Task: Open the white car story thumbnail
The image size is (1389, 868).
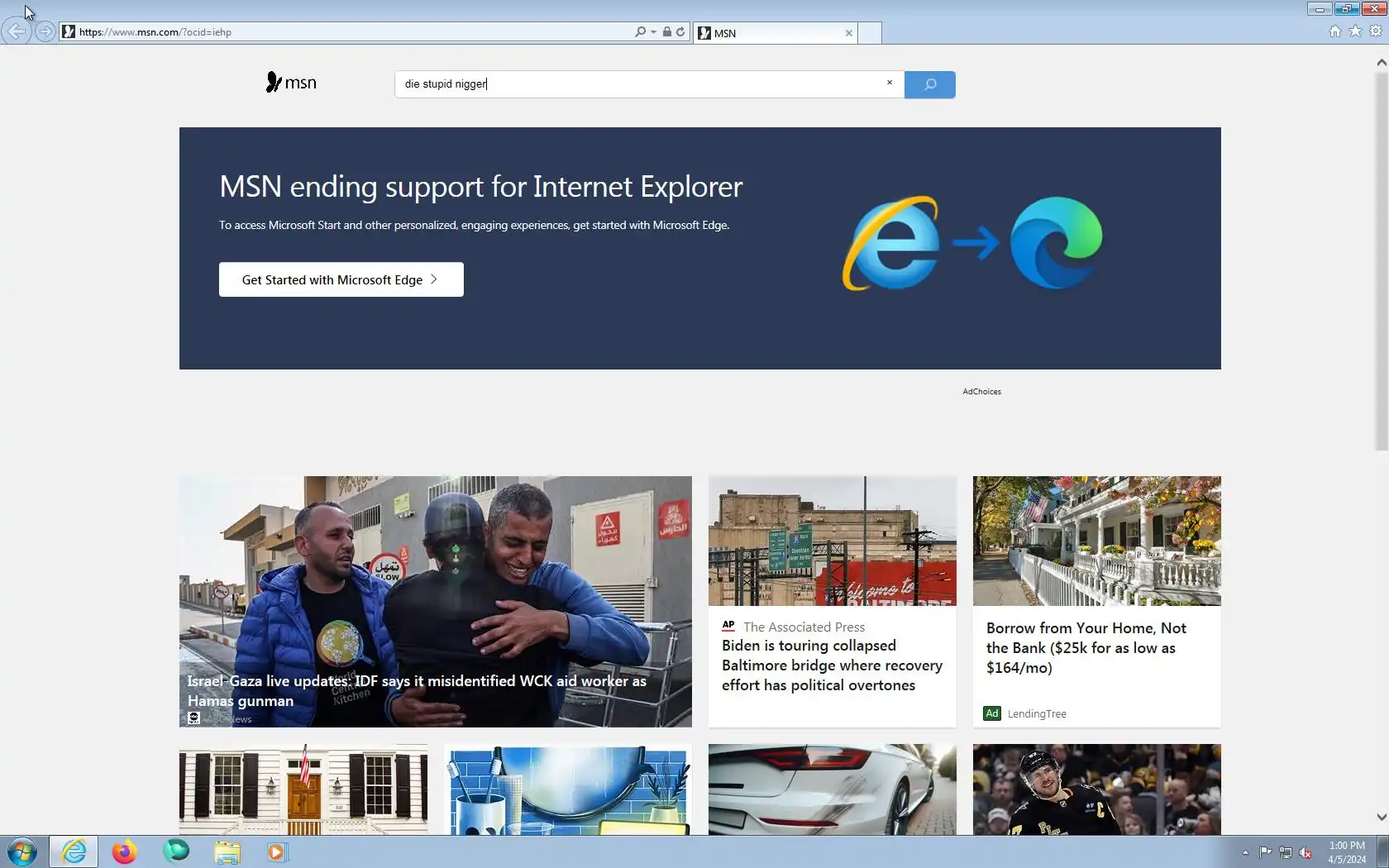Action: pos(833,789)
